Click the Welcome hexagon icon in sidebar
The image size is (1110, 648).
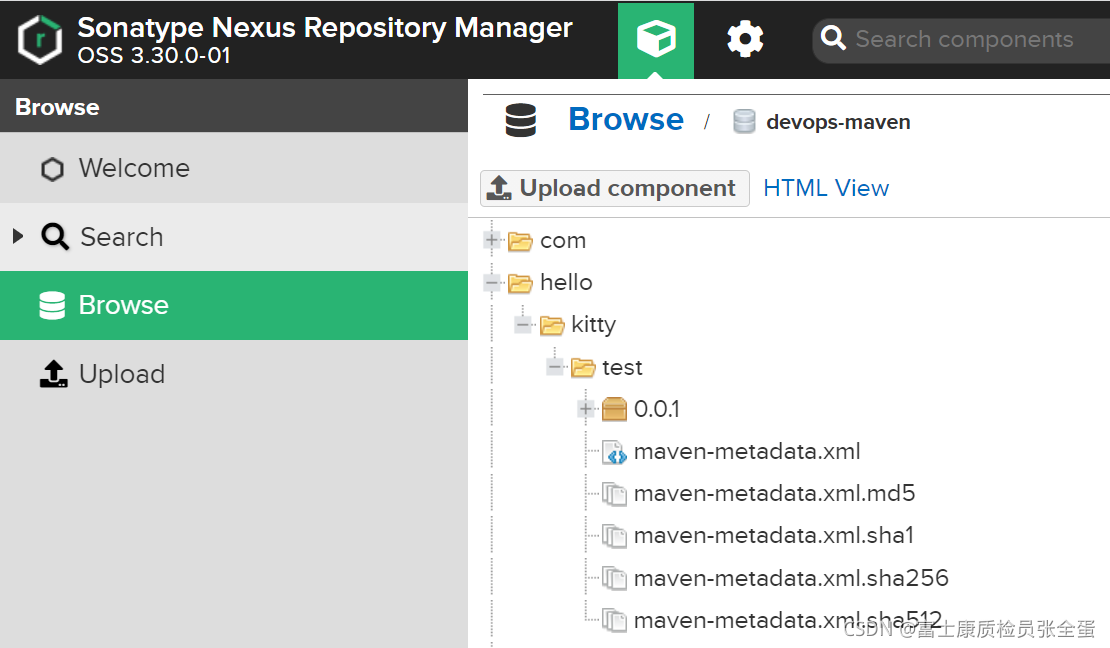pos(52,169)
